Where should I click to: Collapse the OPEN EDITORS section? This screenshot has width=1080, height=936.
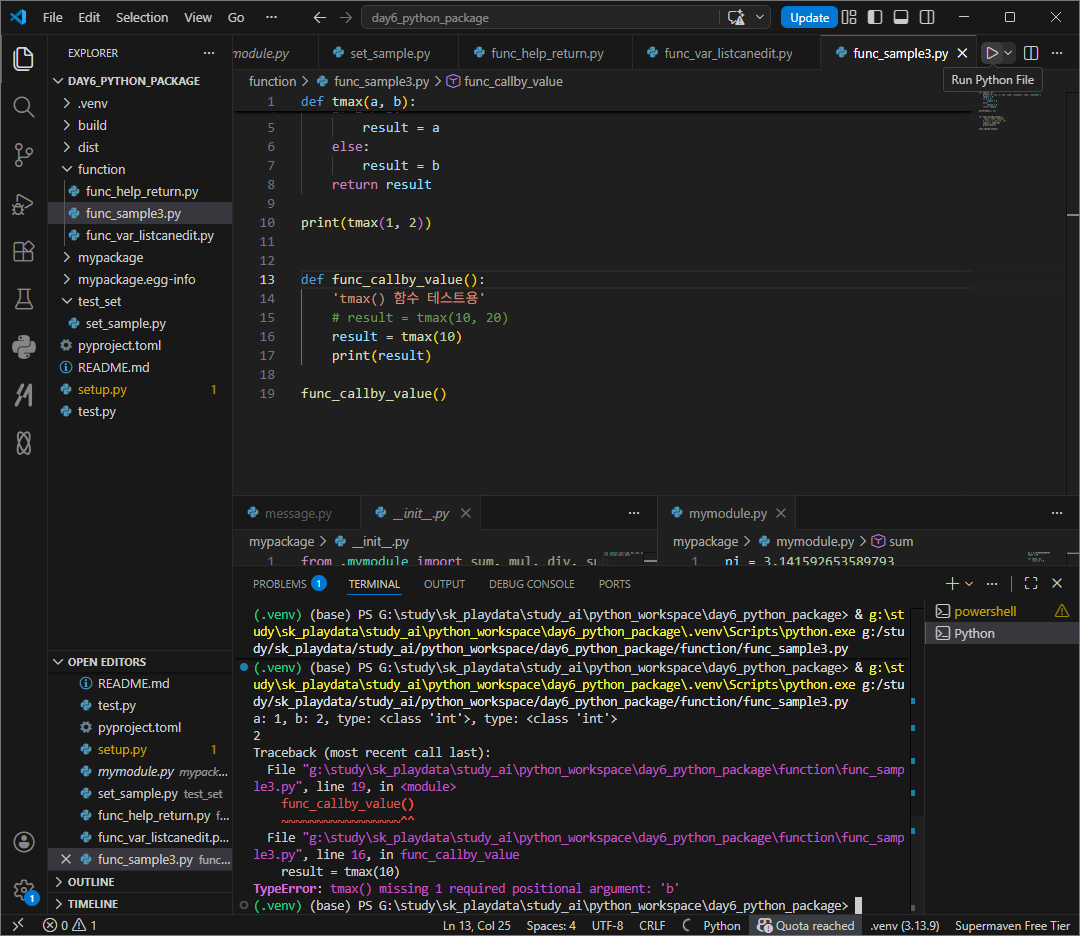click(x=140, y=662)
